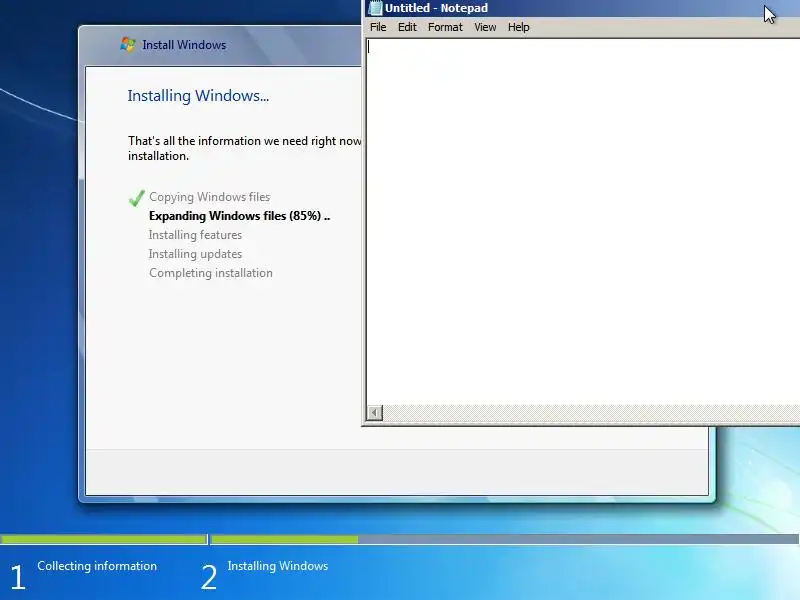Click 'Expanding Windows files (85%)' step
This screenshot has height=600, width=800.
239,216
